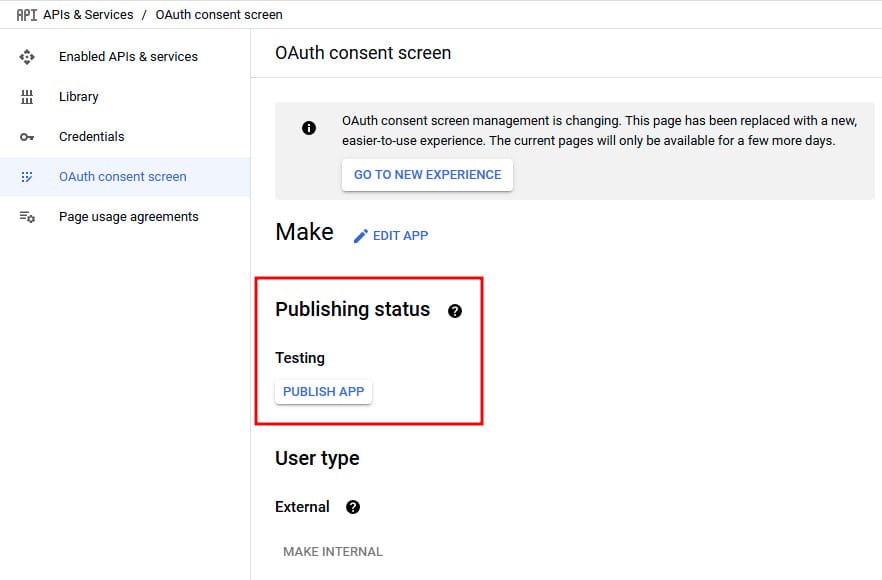Image resolution: width=882 pixels, height=580 pixels.
Task: Open Page usage agreements in the sidebar
Action: 129,217
